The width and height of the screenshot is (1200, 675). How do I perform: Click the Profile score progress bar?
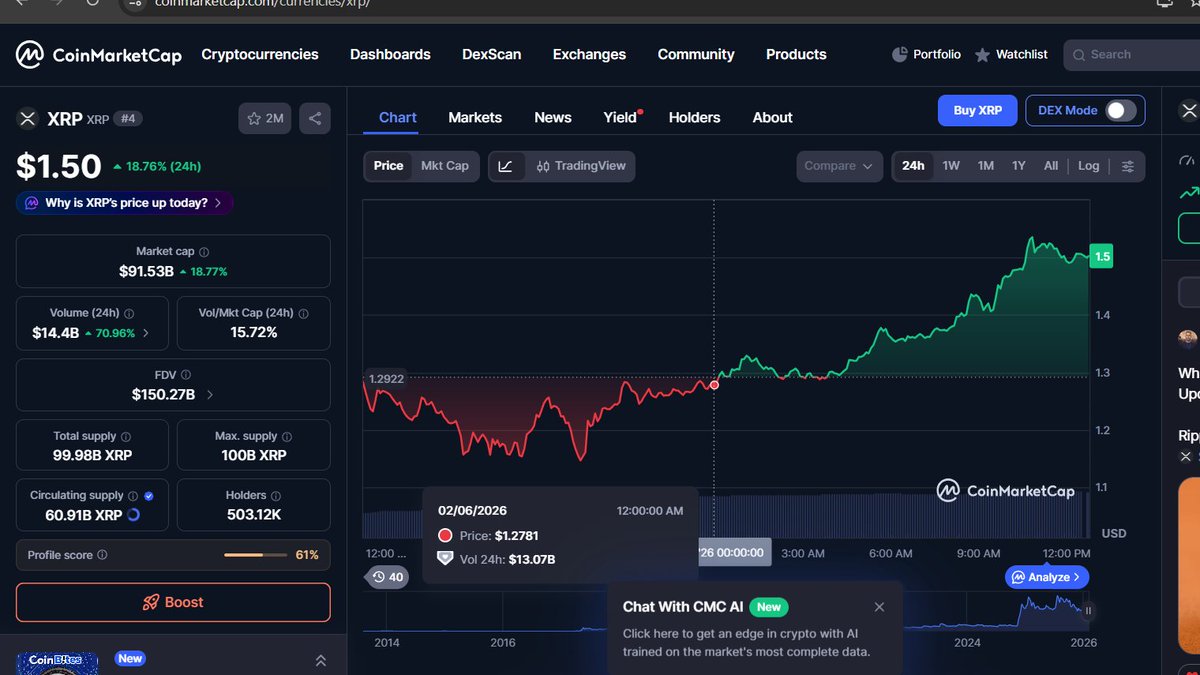pyautogui.click(x=256, y=555)
